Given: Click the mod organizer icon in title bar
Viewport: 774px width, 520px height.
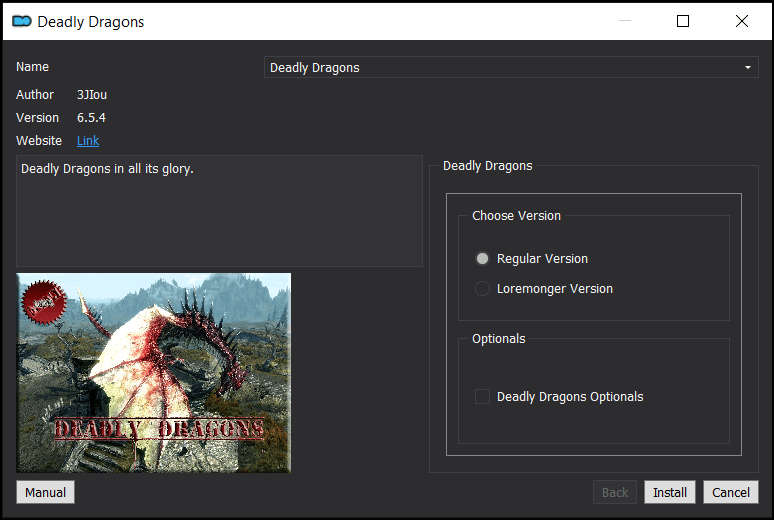Looking at the screenshot, I should 20,21.
